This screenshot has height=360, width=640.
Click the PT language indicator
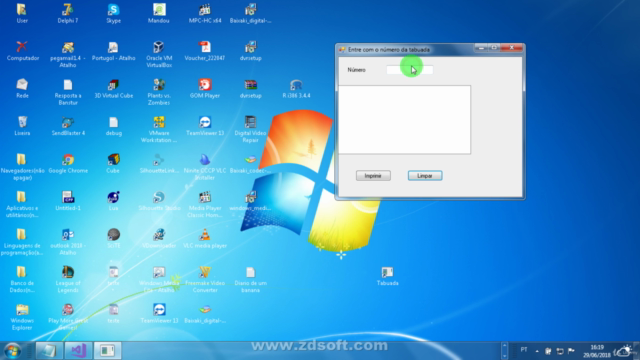(524, 350)
